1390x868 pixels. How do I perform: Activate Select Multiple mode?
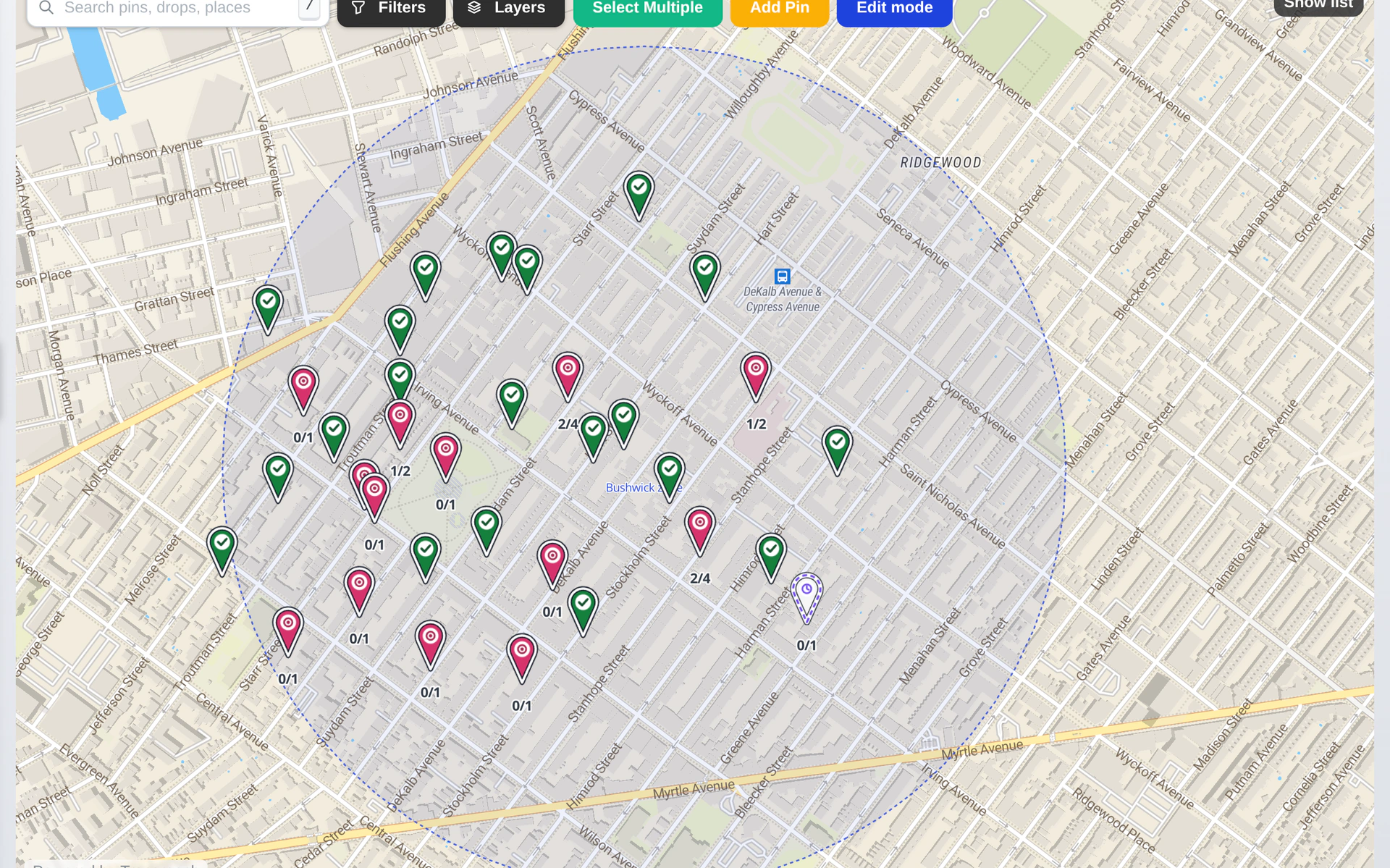[x=647, y=9]
